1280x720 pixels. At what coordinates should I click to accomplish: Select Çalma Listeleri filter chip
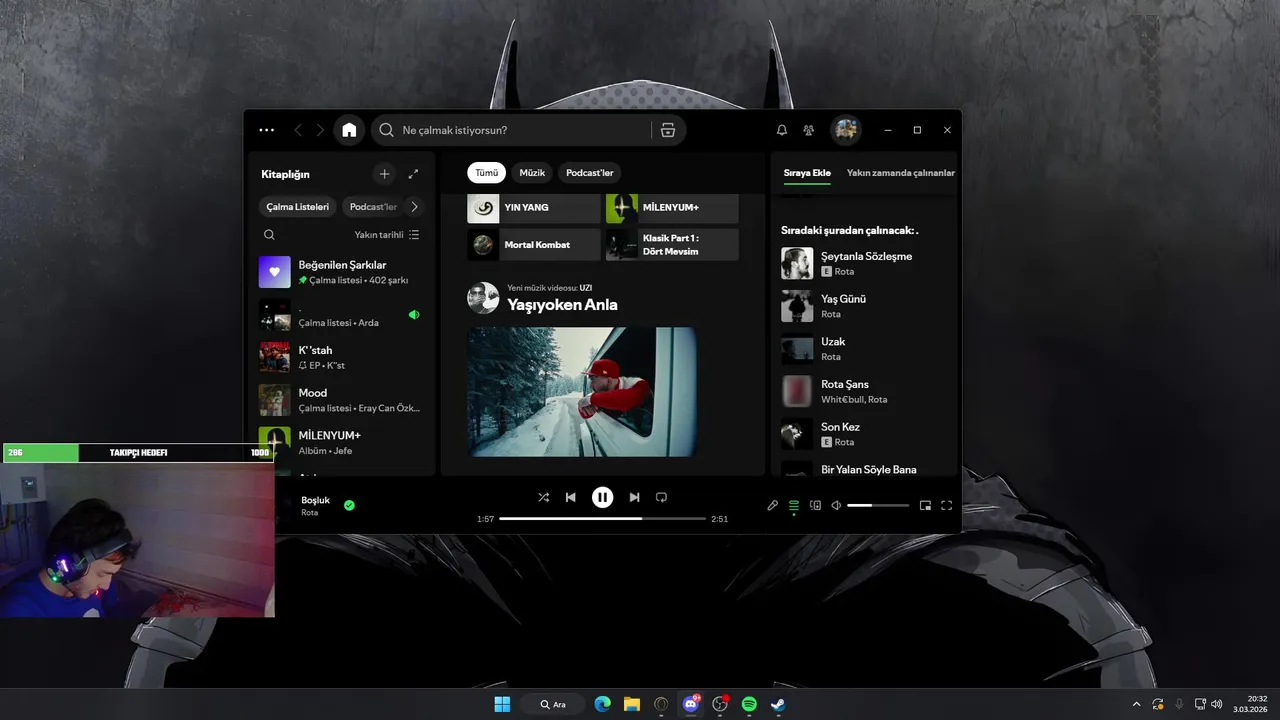point(297,207)
